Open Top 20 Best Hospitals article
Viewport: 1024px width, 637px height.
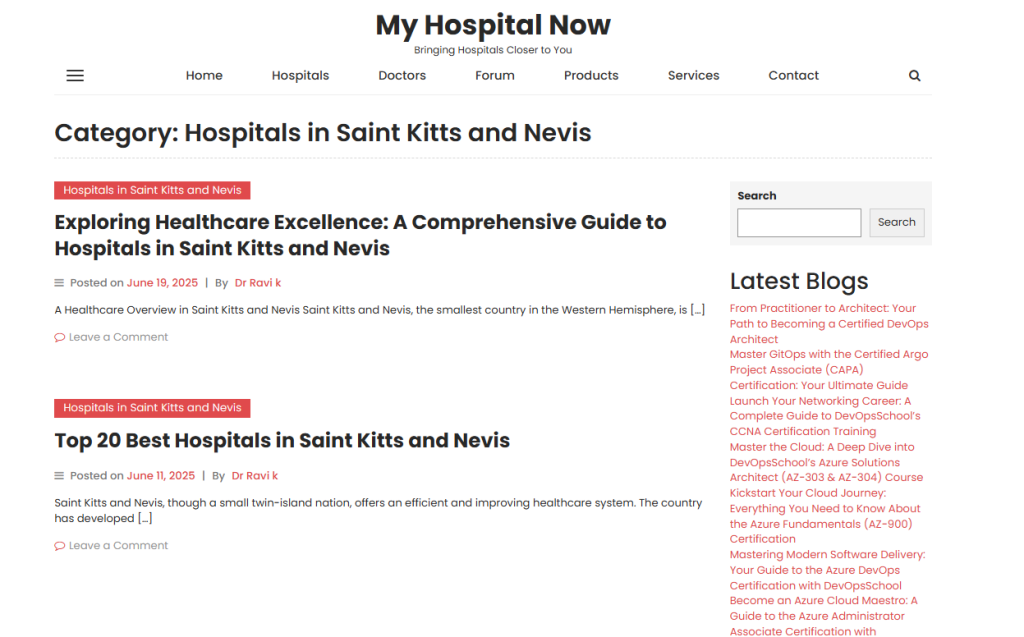coord(282,440)
